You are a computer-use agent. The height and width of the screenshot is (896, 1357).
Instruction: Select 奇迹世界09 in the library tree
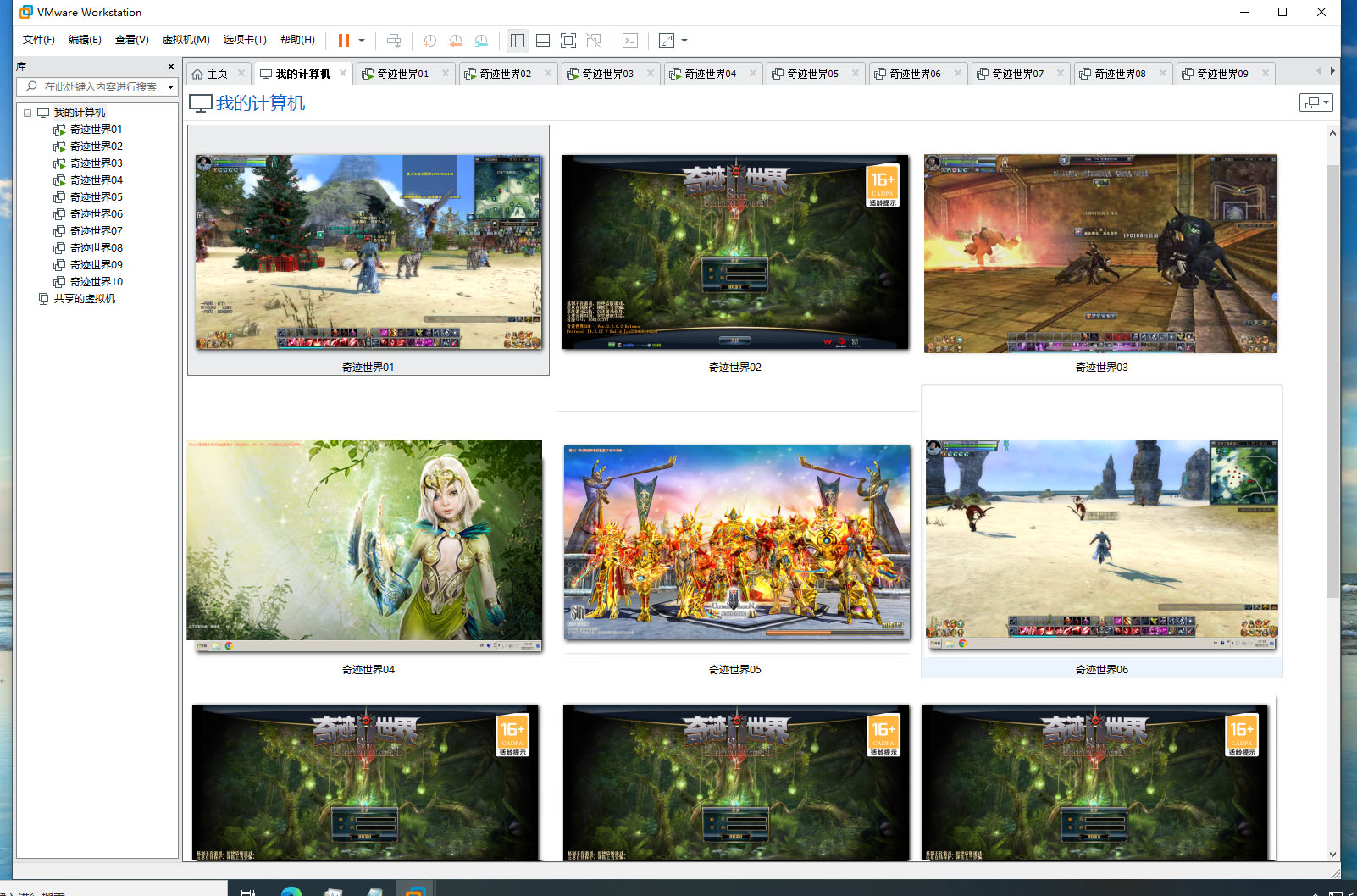[x=96, y=264]
